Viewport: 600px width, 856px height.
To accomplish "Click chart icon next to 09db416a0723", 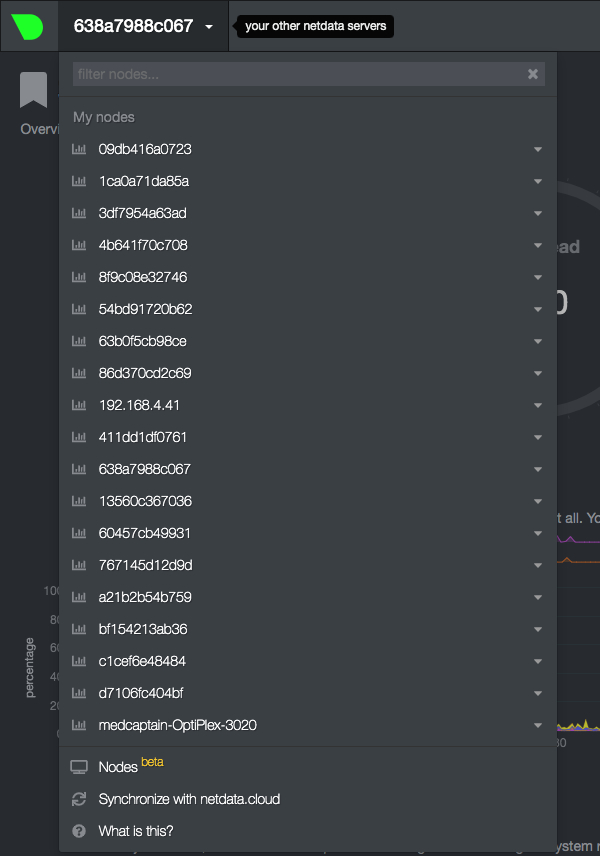I will (79, 149).
